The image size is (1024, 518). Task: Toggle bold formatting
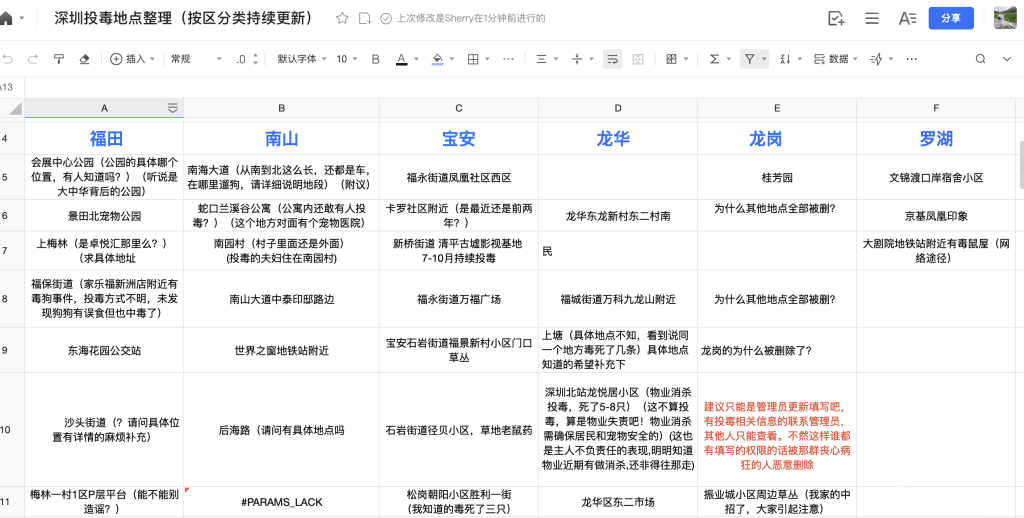pos(376,59)
